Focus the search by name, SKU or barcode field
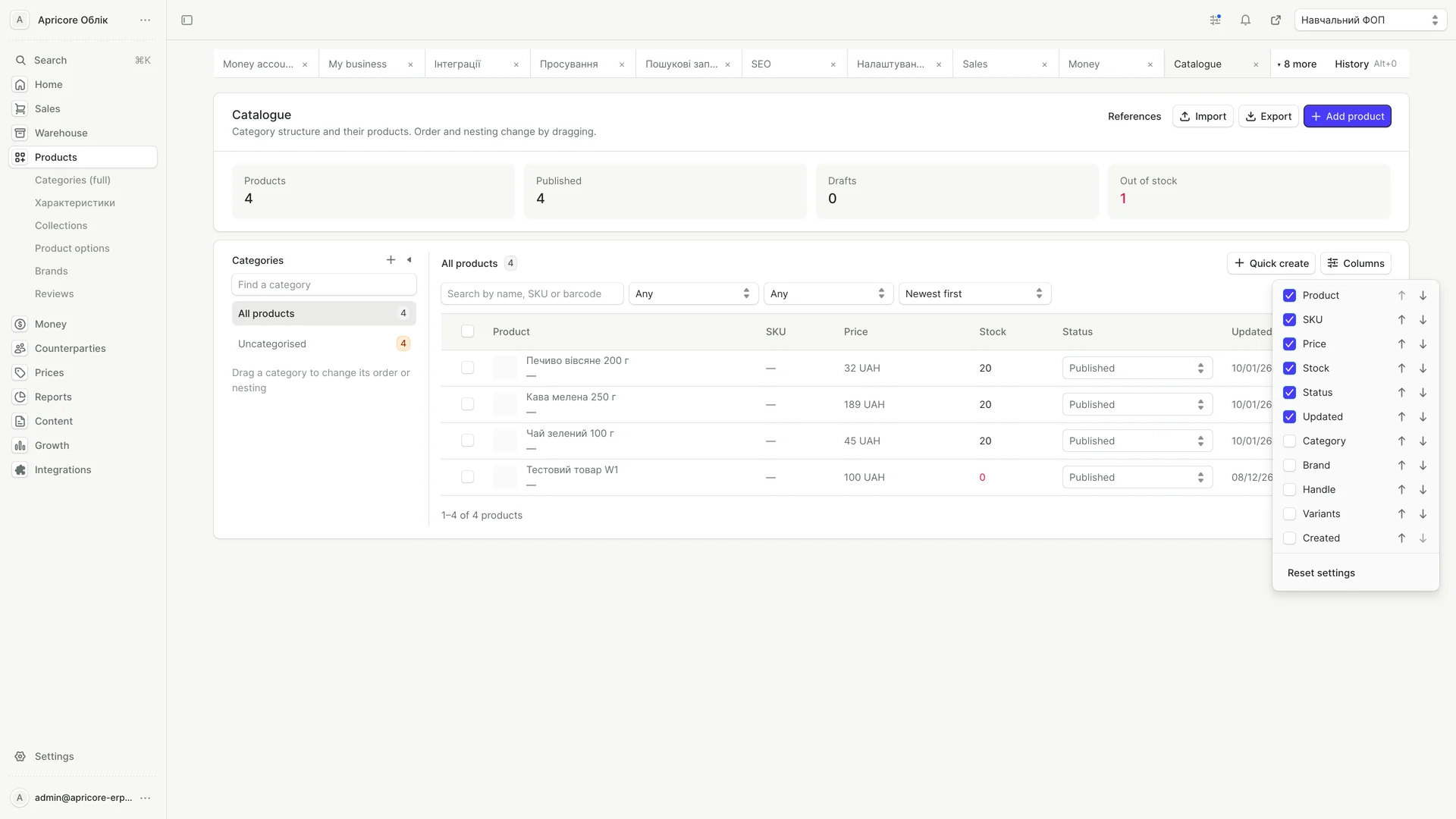The image size is (1456, 819). coord(532,293)
